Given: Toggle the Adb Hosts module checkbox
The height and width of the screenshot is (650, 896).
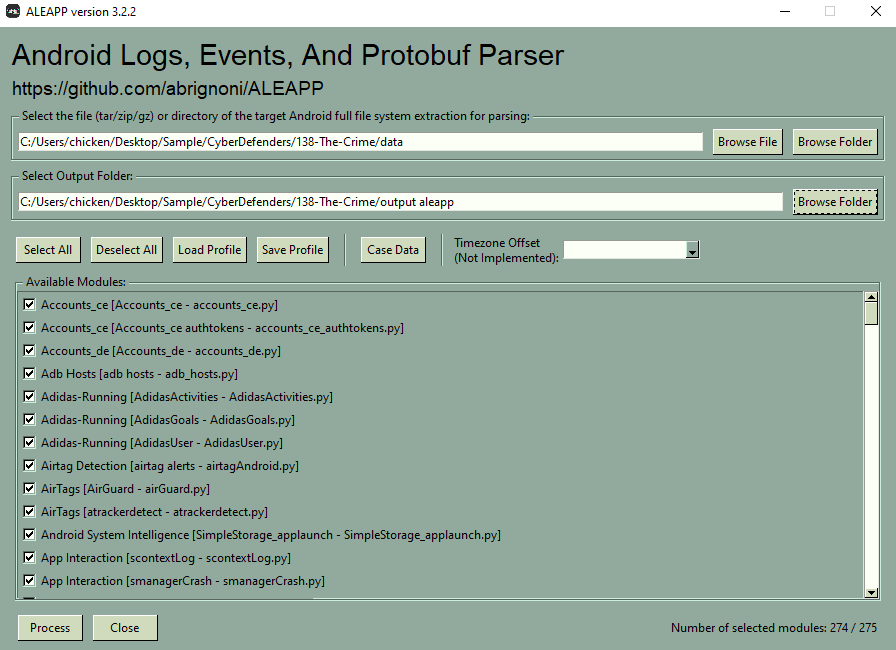Looking at the screenshot, I should tap(29, 374).
